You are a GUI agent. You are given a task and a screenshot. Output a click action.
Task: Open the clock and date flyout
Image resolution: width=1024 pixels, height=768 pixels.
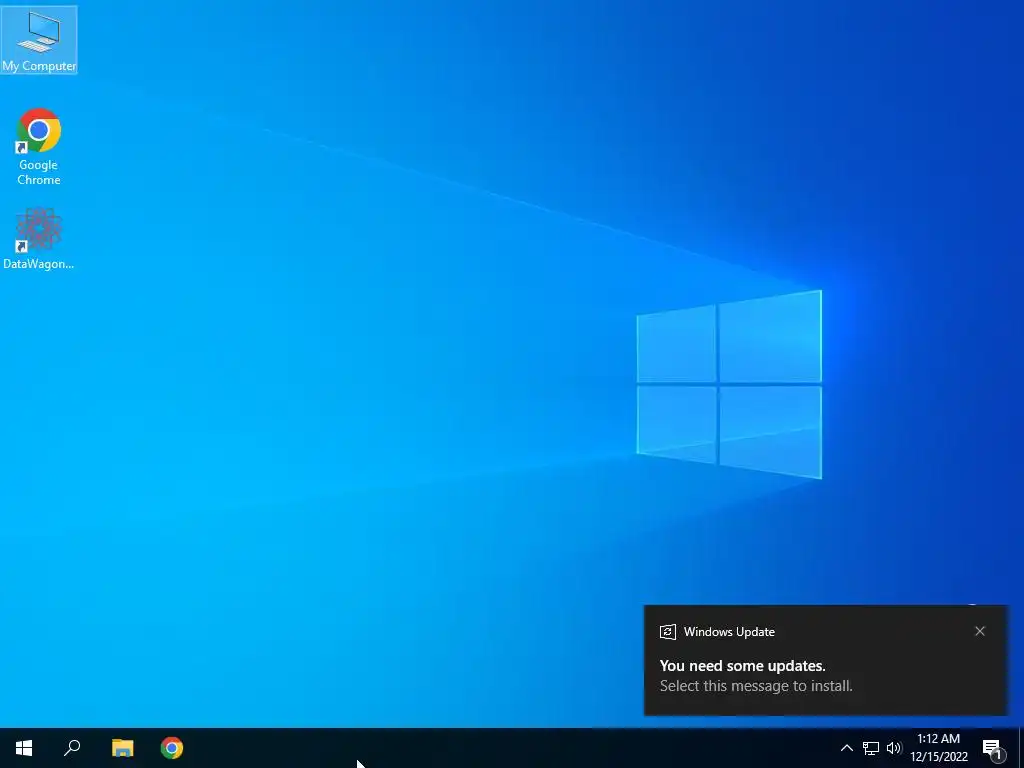coord(938,748)
